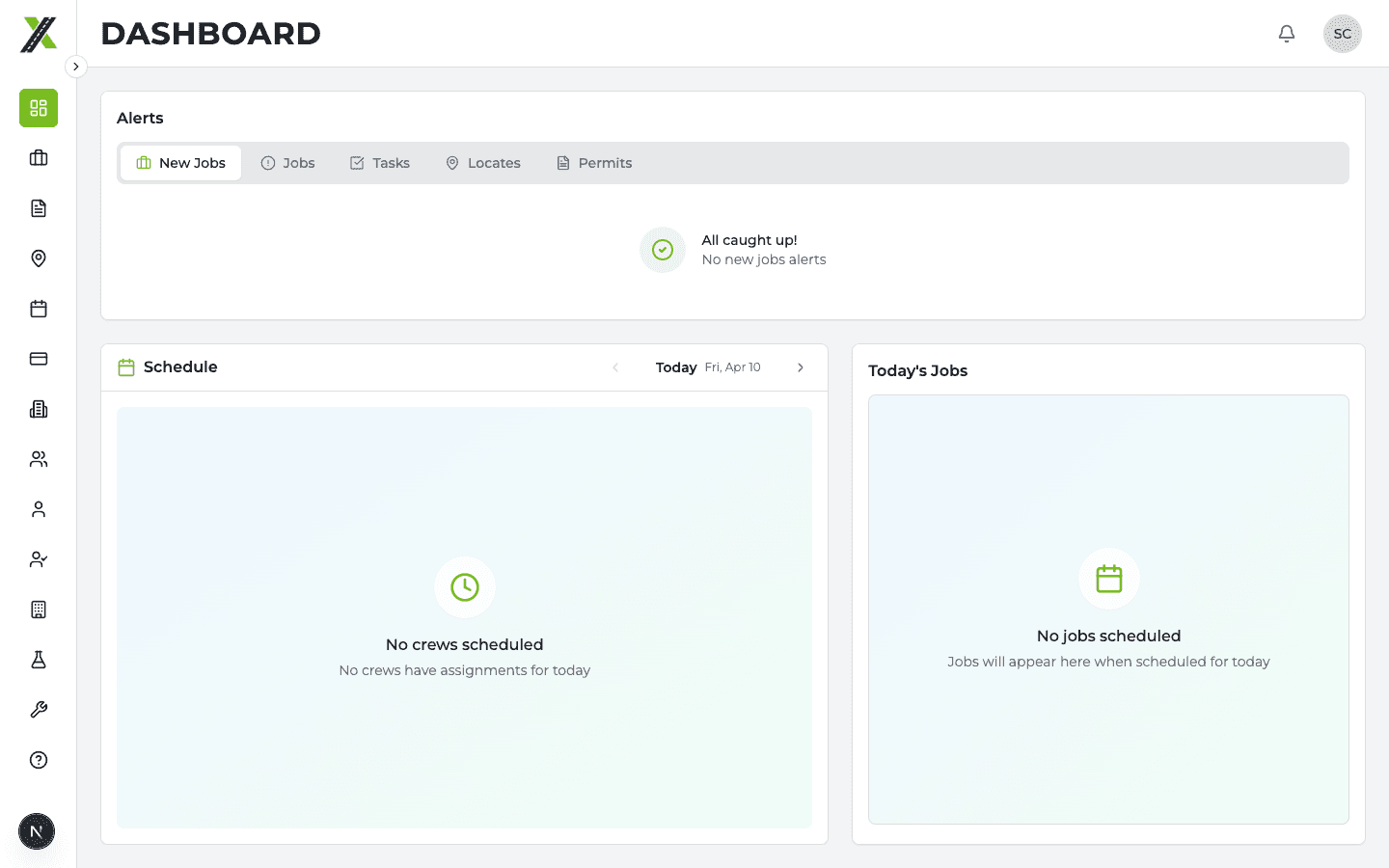Click 'Jobs will appear here when scheduled' text
Screen dimensions: 1389x868
[x=1109, y=662]
